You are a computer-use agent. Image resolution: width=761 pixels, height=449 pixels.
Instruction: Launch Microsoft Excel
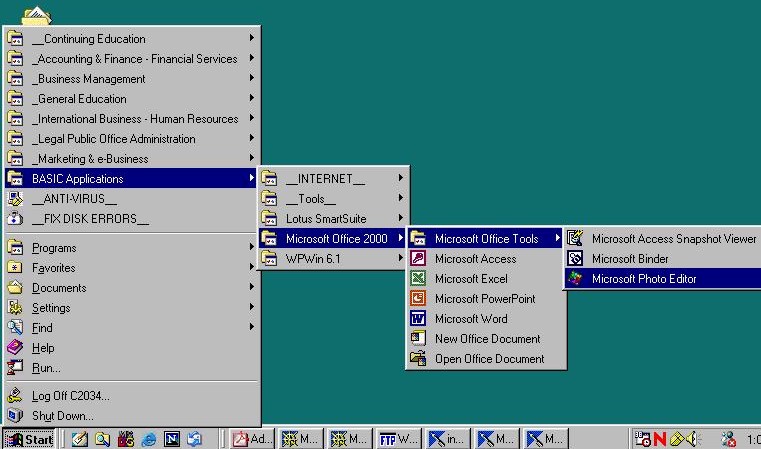coord(485,279)
